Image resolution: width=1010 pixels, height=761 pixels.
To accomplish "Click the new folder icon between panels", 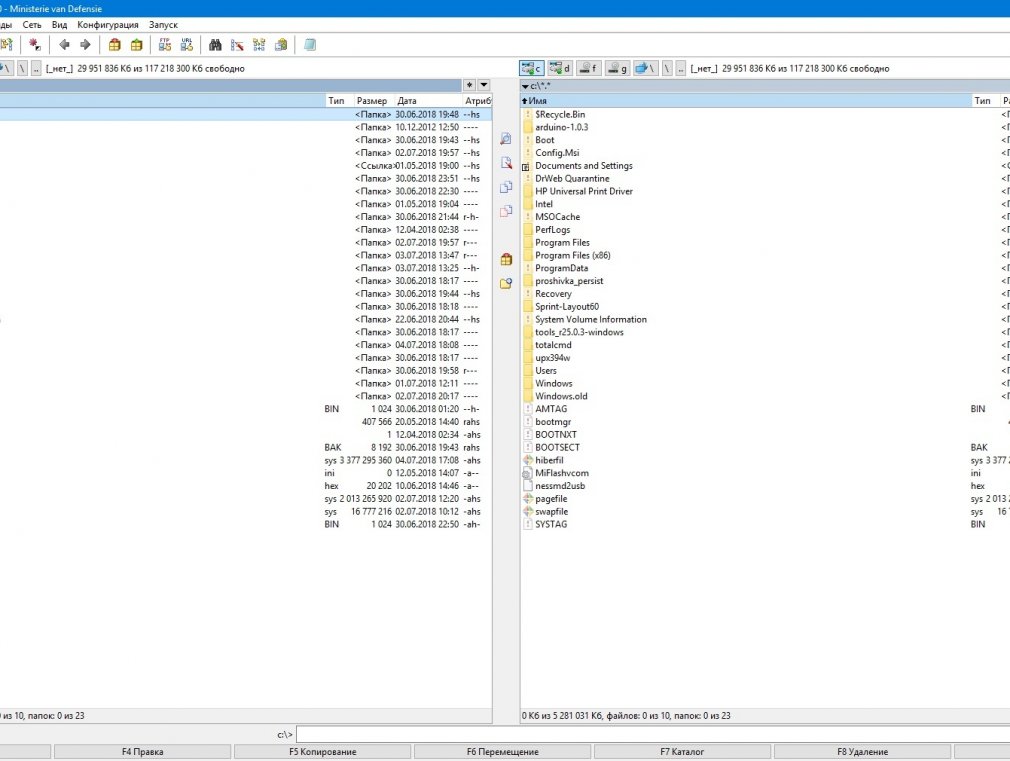I will coord(506,283).
